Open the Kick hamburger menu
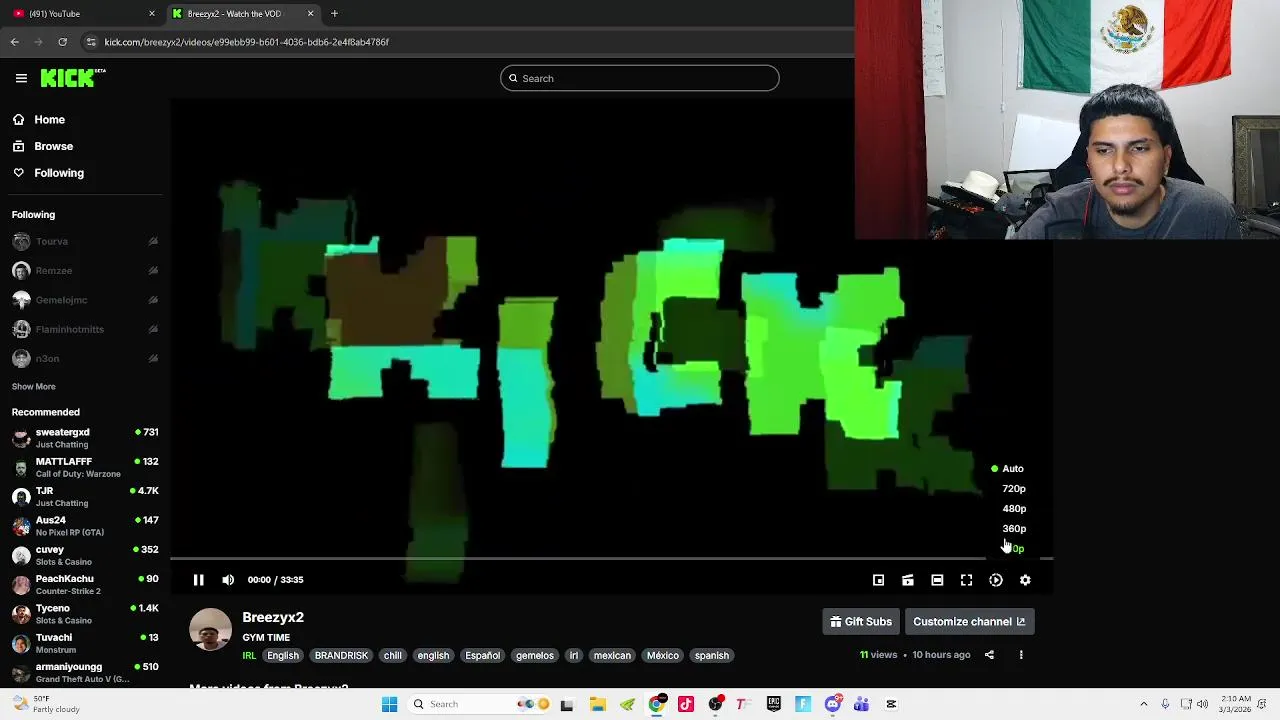 pyautogui.click(x=21, y=78)
